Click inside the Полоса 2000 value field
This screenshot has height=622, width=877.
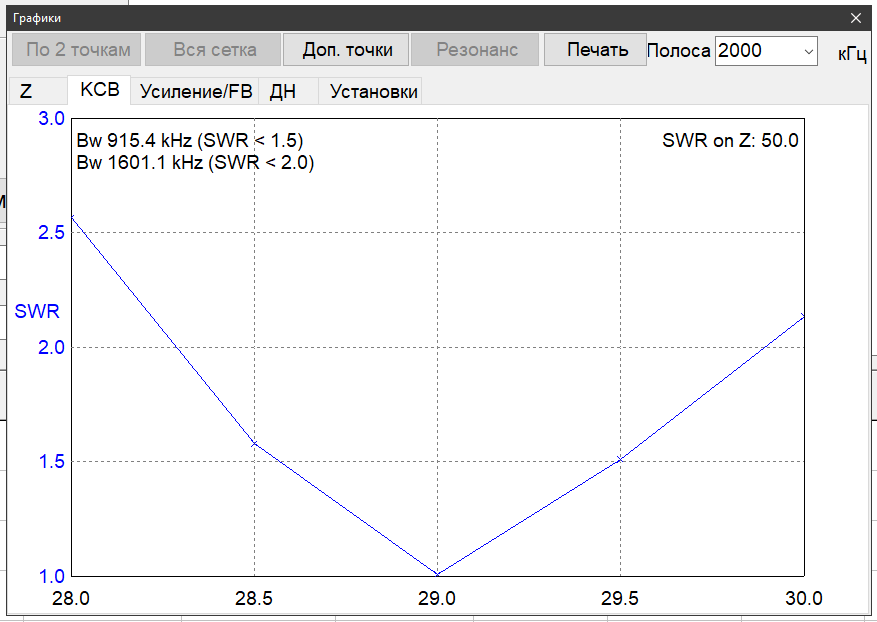pos(755,51)
